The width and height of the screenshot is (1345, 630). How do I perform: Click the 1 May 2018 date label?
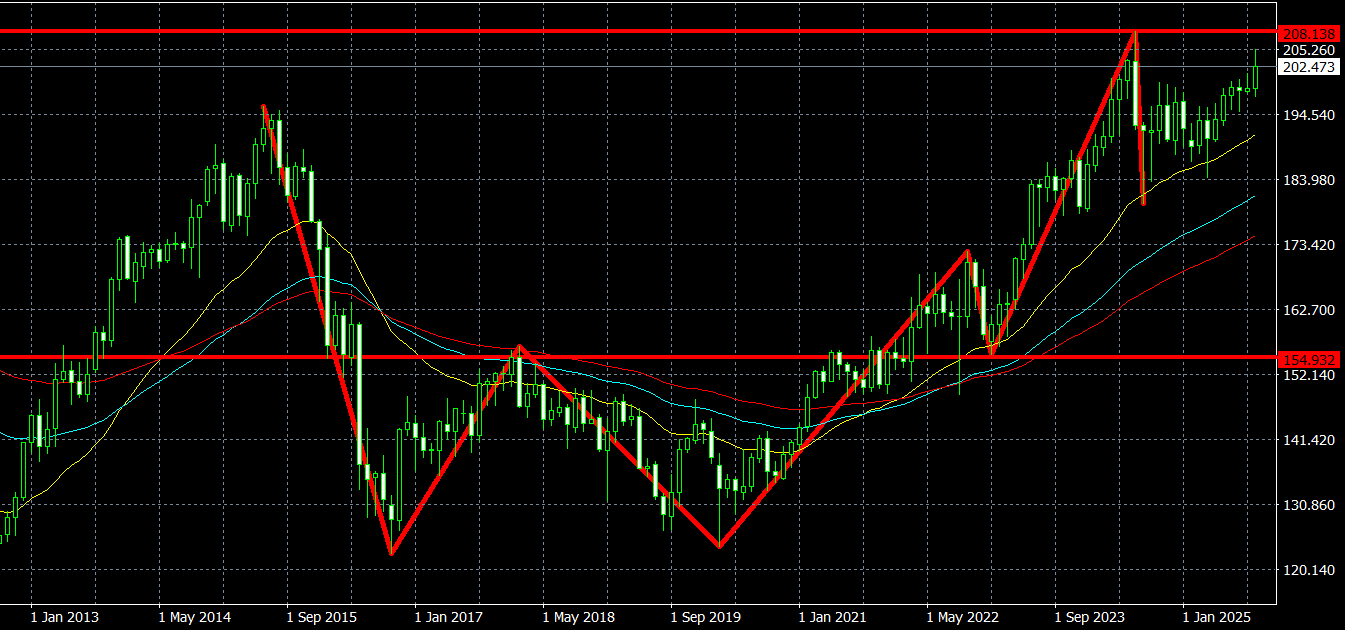(x=578, y=617)
